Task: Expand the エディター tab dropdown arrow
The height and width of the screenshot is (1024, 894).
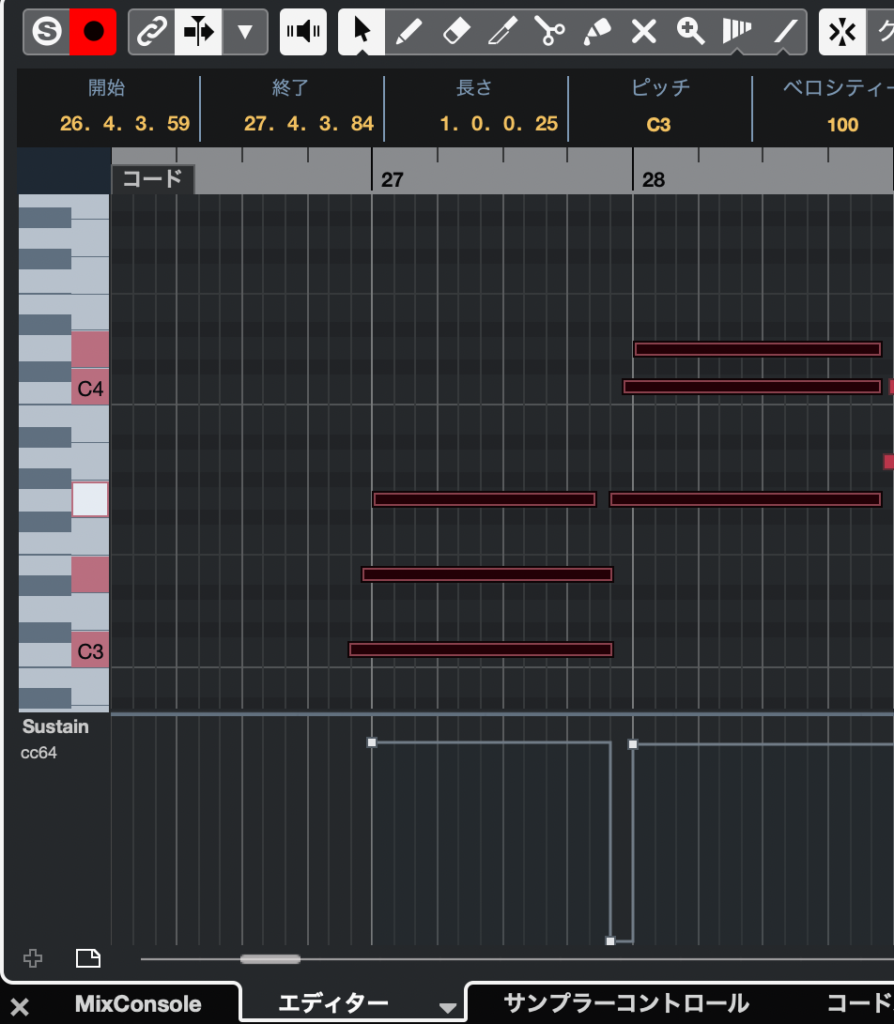Action: tap(448, 1007)
